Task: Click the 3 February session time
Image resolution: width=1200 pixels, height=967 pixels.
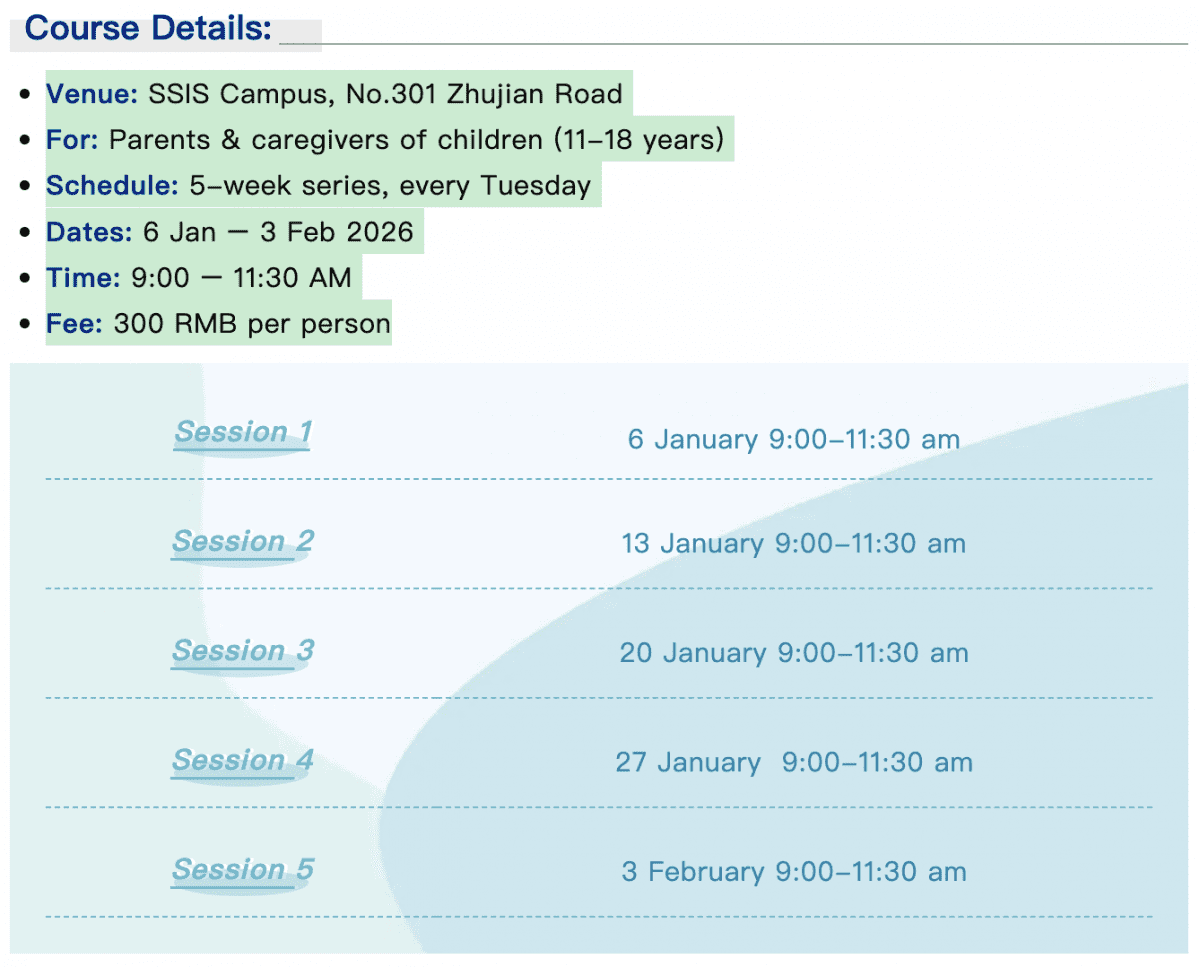Action: [x=793, y=871]
